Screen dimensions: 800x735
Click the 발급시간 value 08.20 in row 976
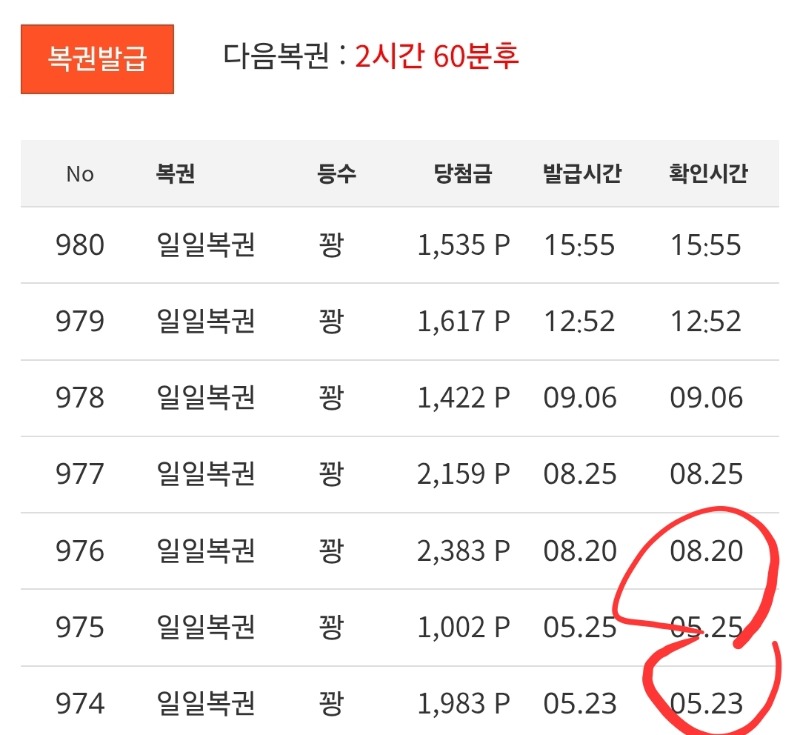[x=580, y=551]
